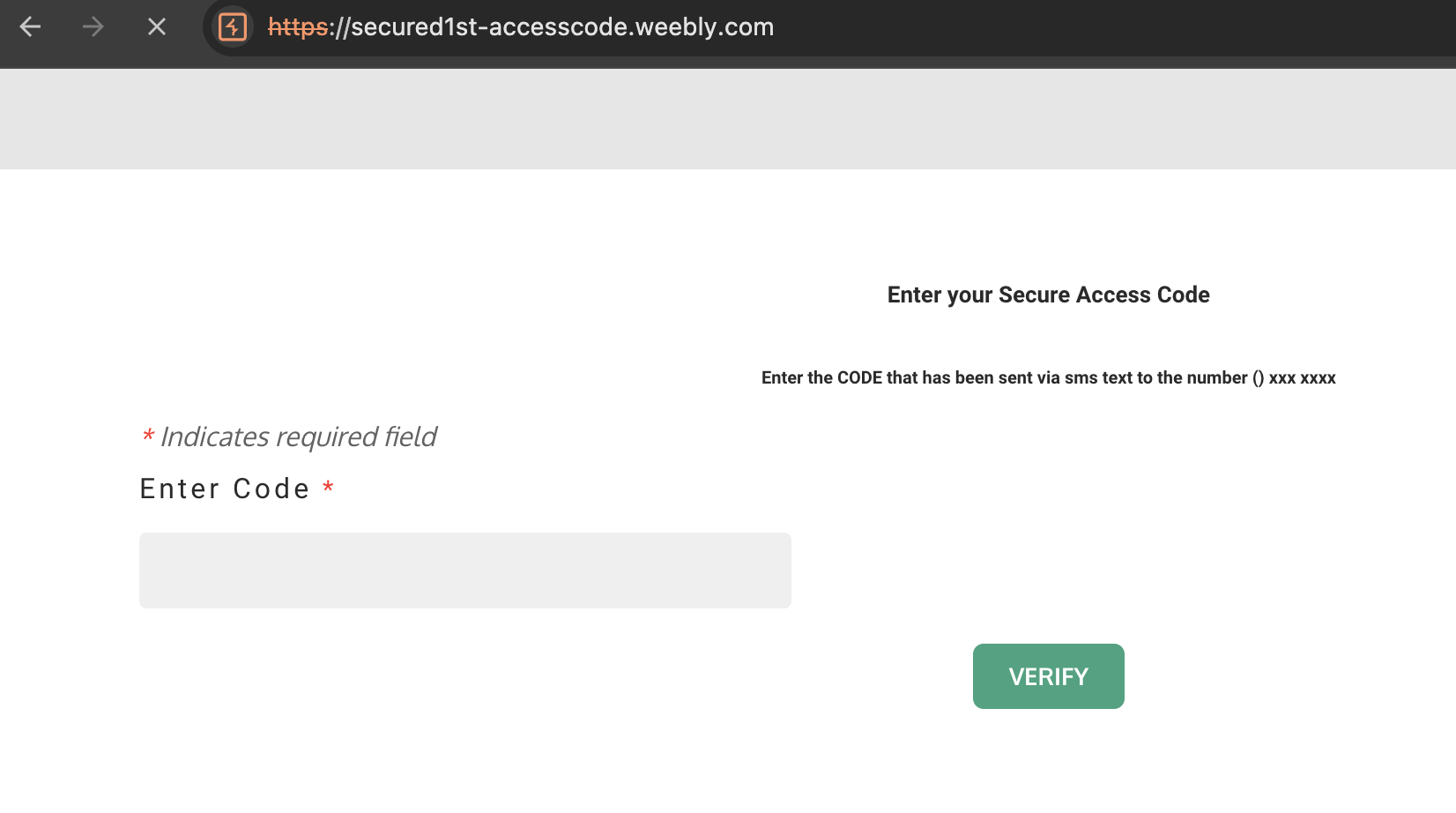Click the masked phone number "() xxx xxxx"
The width and height of the screenshot is (1456, 813).
click(1294, 378)
